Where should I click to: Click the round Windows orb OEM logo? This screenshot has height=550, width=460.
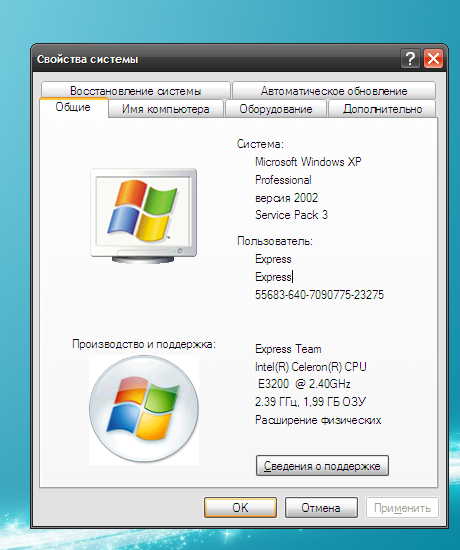[144, 410]
